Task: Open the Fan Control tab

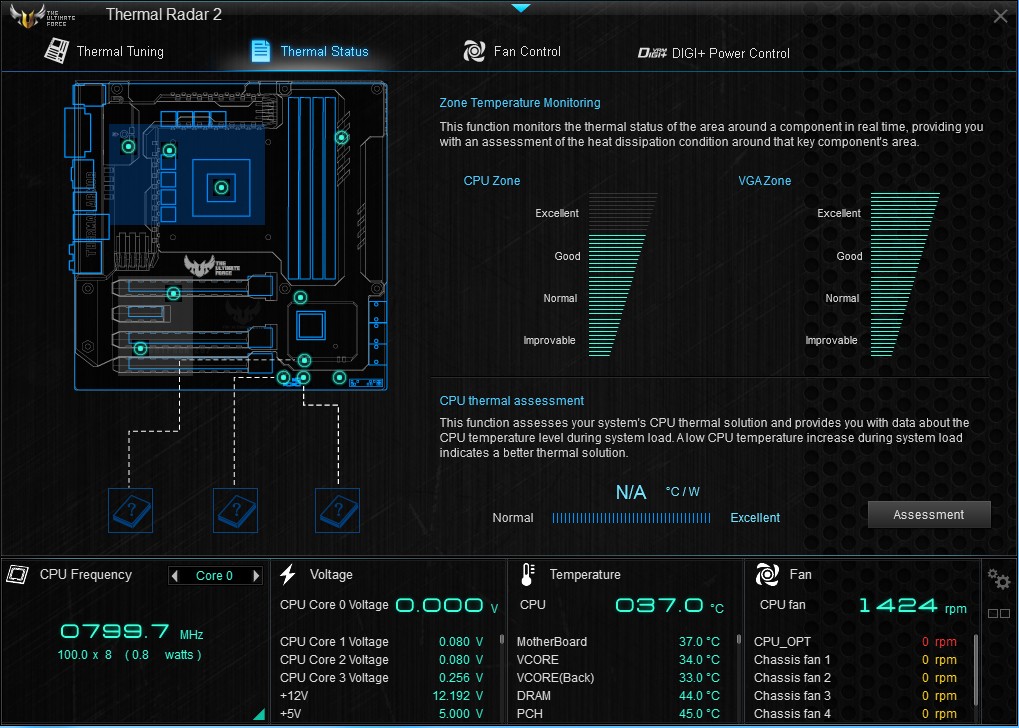Action: [511, 51]
